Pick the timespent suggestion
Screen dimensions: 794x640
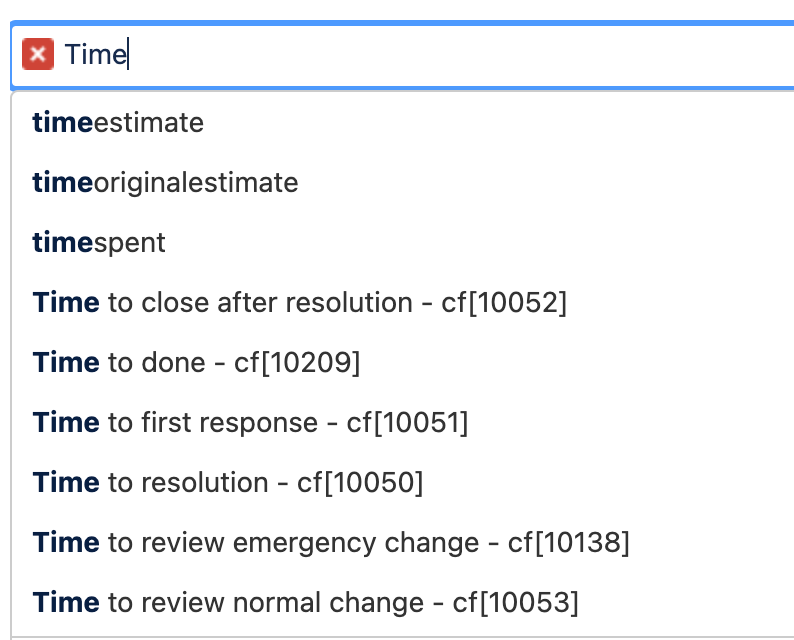[99, 243]
